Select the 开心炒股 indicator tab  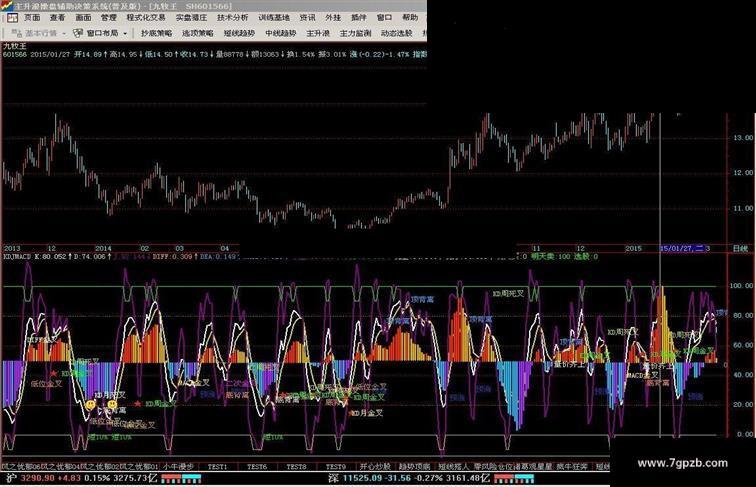click(x=375, y=467)
